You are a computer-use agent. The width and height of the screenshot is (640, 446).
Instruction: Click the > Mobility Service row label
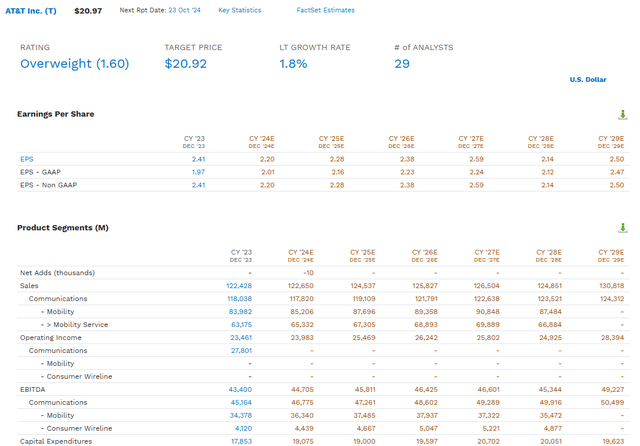(75, 325)
